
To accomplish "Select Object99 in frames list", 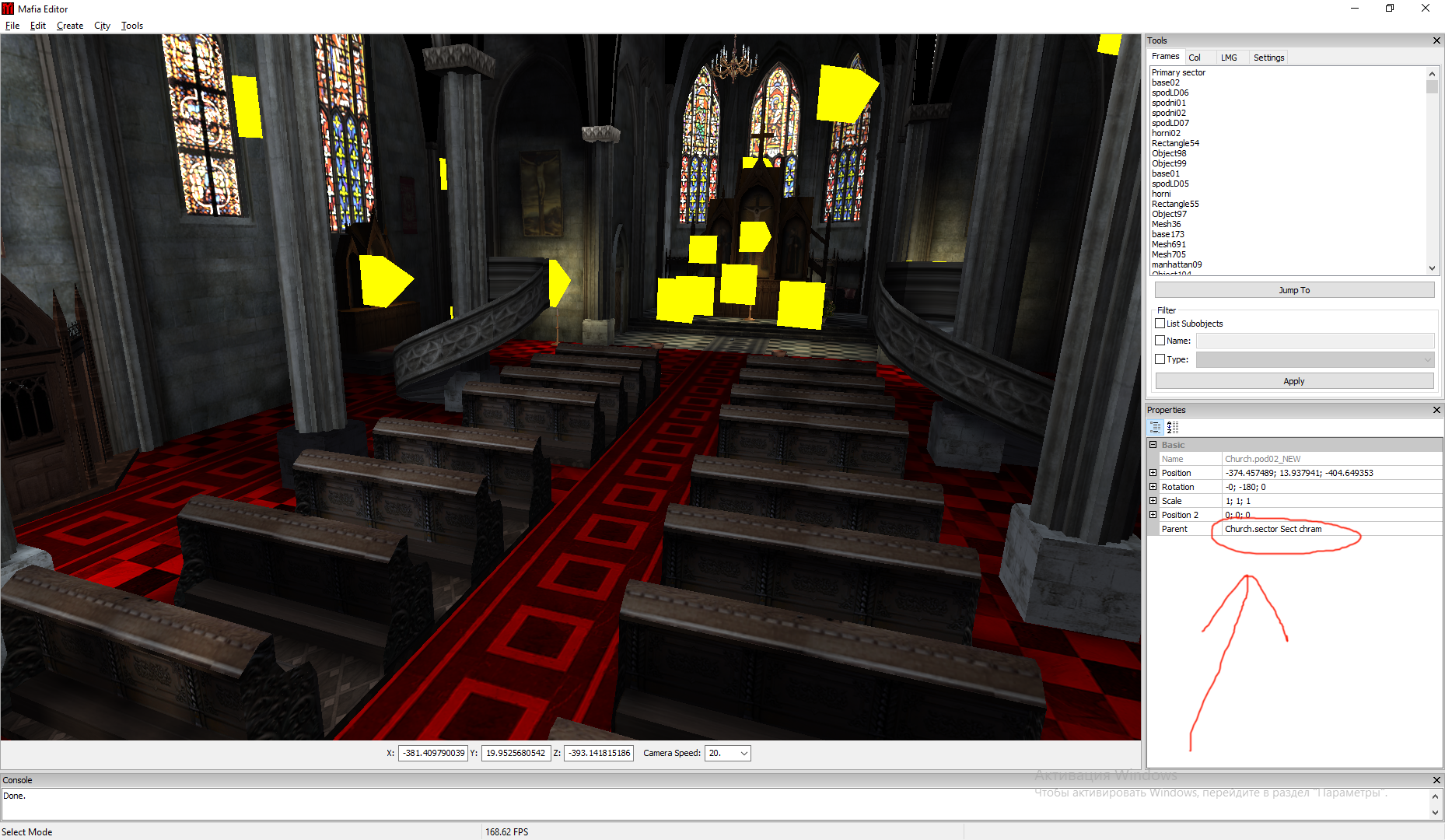I will coord(1169,163).
